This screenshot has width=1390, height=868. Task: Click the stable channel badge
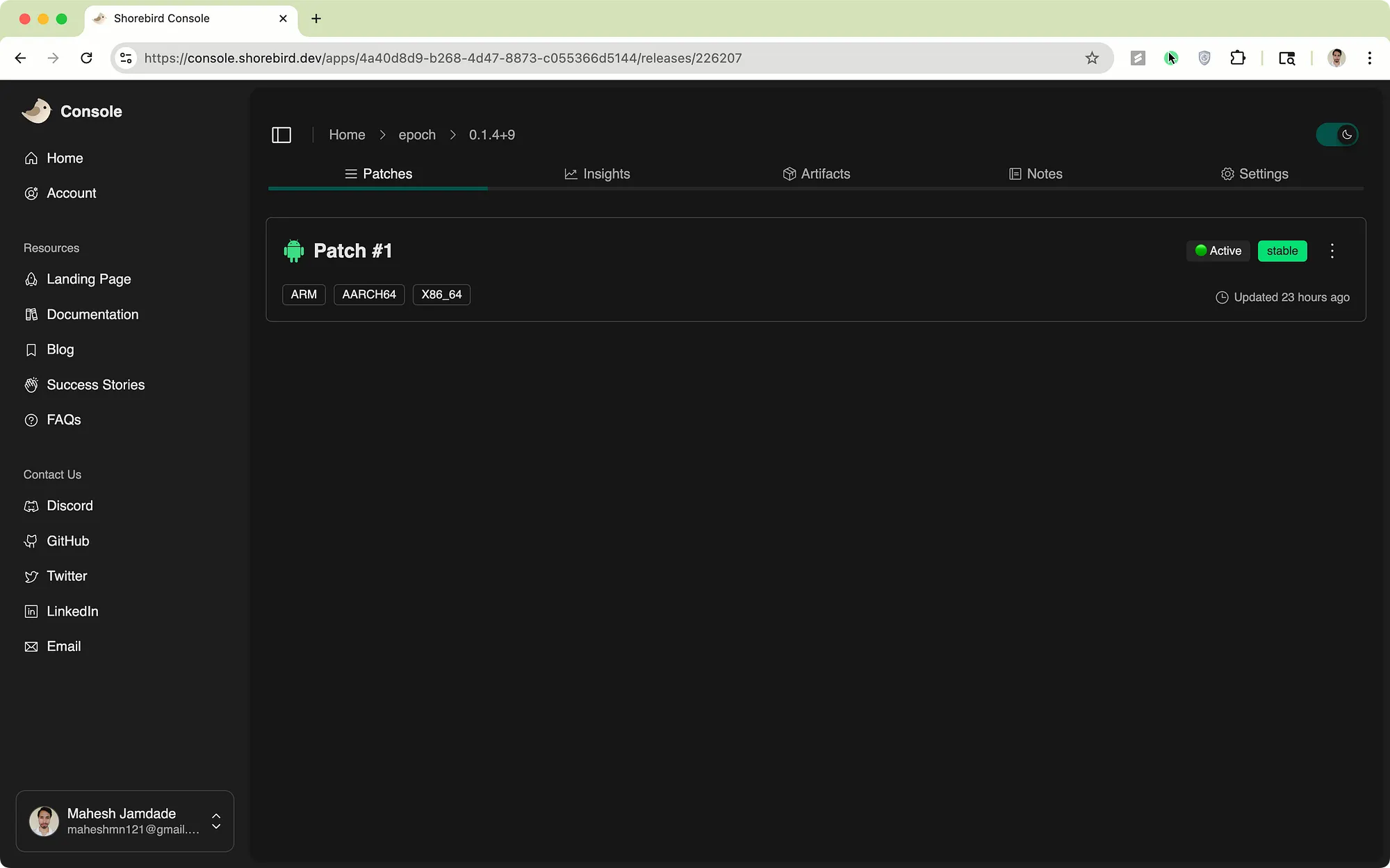1282,251
